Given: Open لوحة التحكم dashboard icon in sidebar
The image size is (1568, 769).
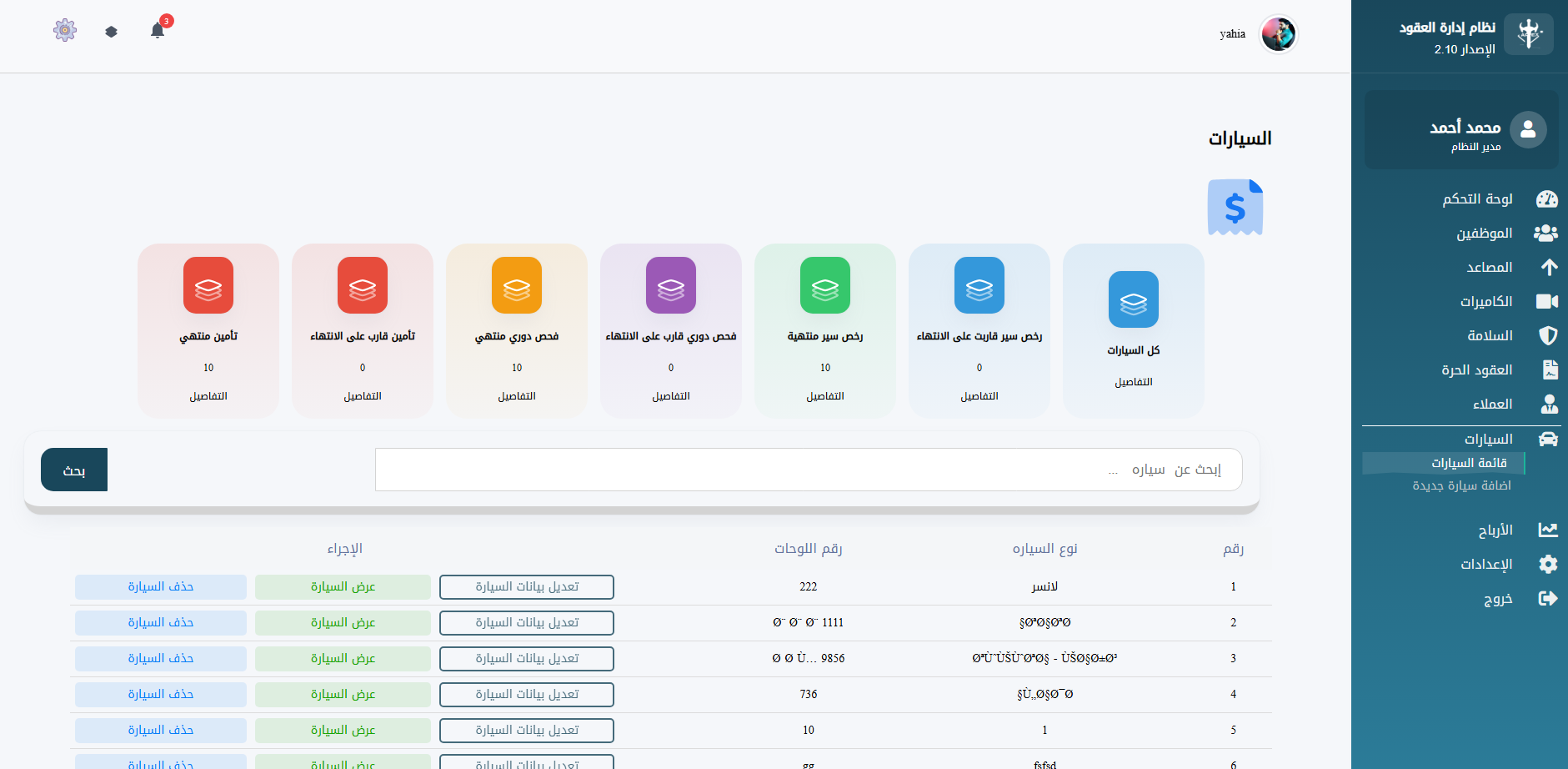Looking at the screenshot, I should click(1548, 199).
